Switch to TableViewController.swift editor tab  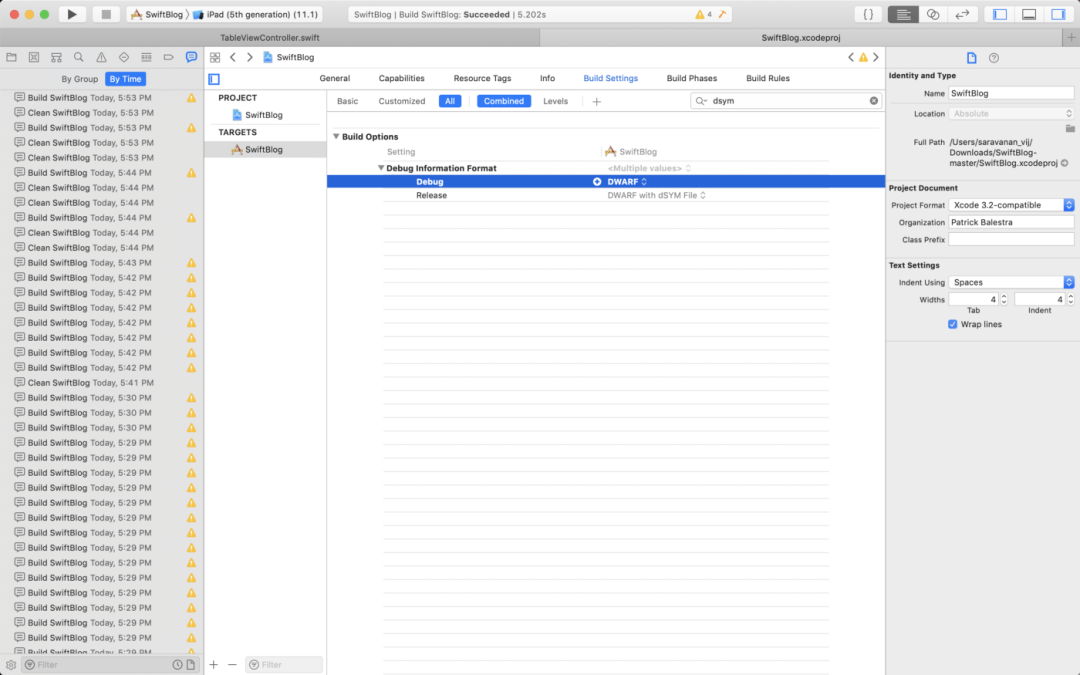coord(269,38)
